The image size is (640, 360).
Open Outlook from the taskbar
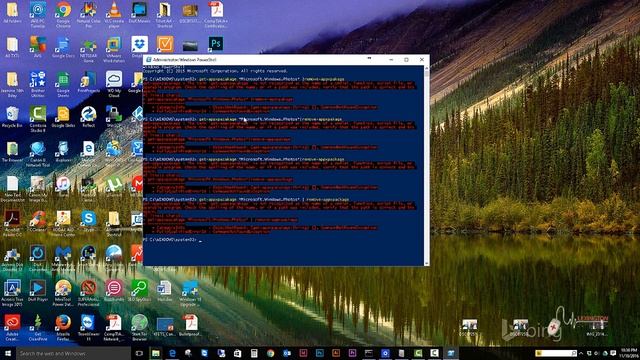(287, 353)
